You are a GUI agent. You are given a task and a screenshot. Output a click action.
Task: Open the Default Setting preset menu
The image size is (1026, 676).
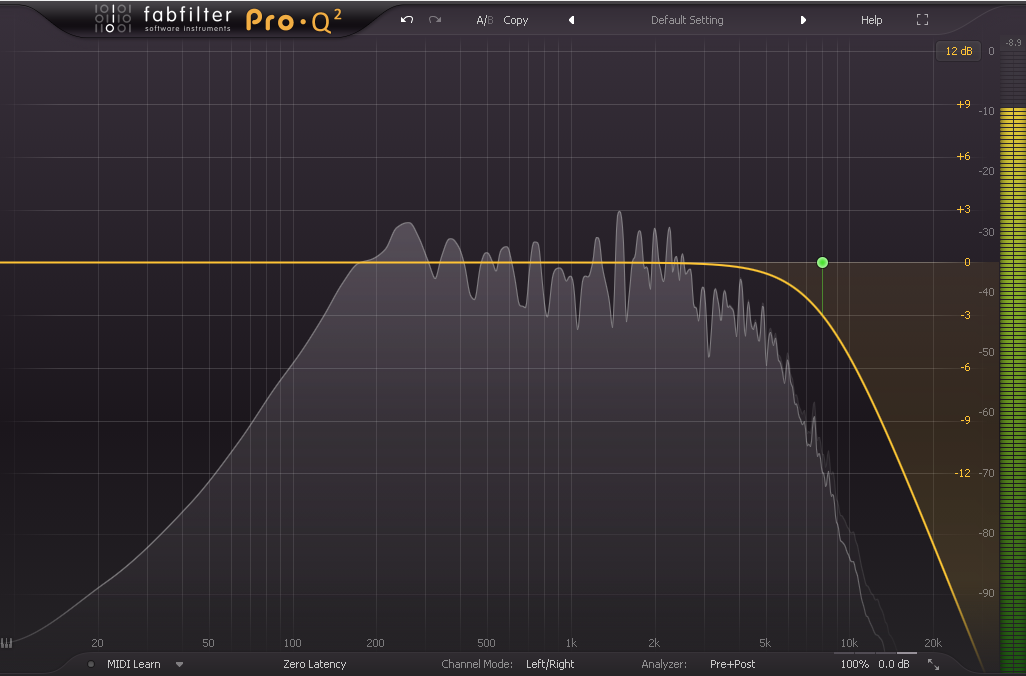coord(687,20)
